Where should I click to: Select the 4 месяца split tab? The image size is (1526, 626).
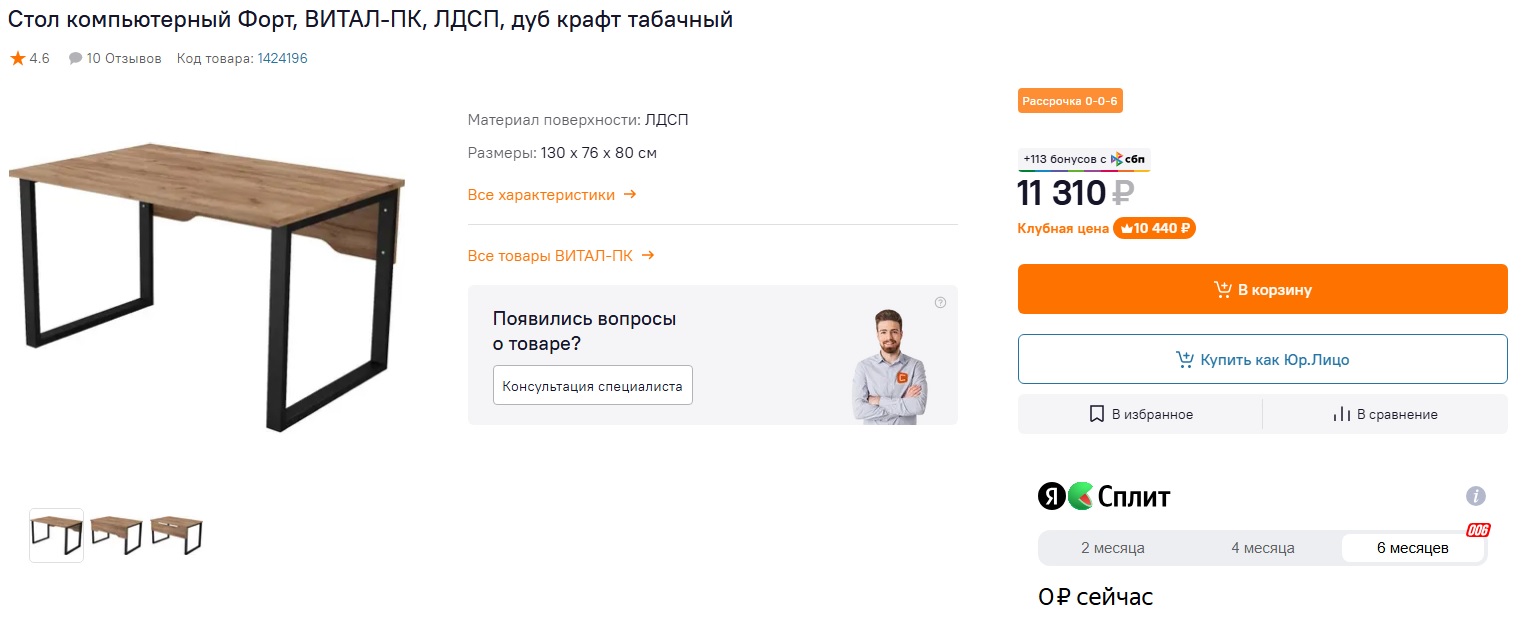[x=1262, y=548]
